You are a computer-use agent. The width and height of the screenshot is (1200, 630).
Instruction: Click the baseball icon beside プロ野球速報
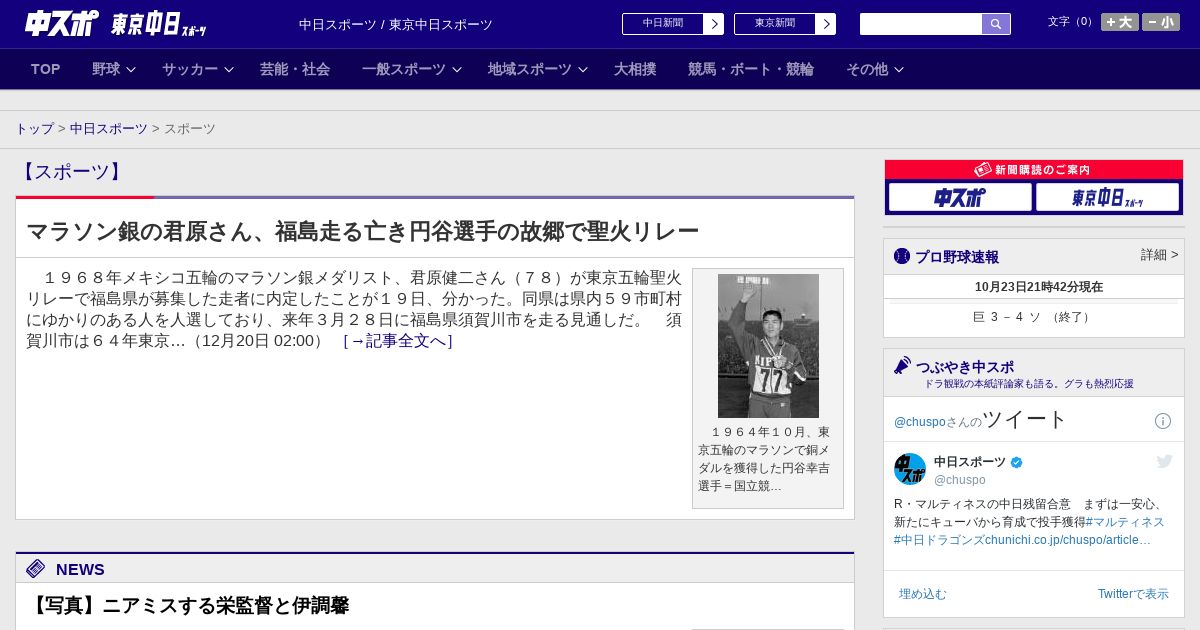902,256
